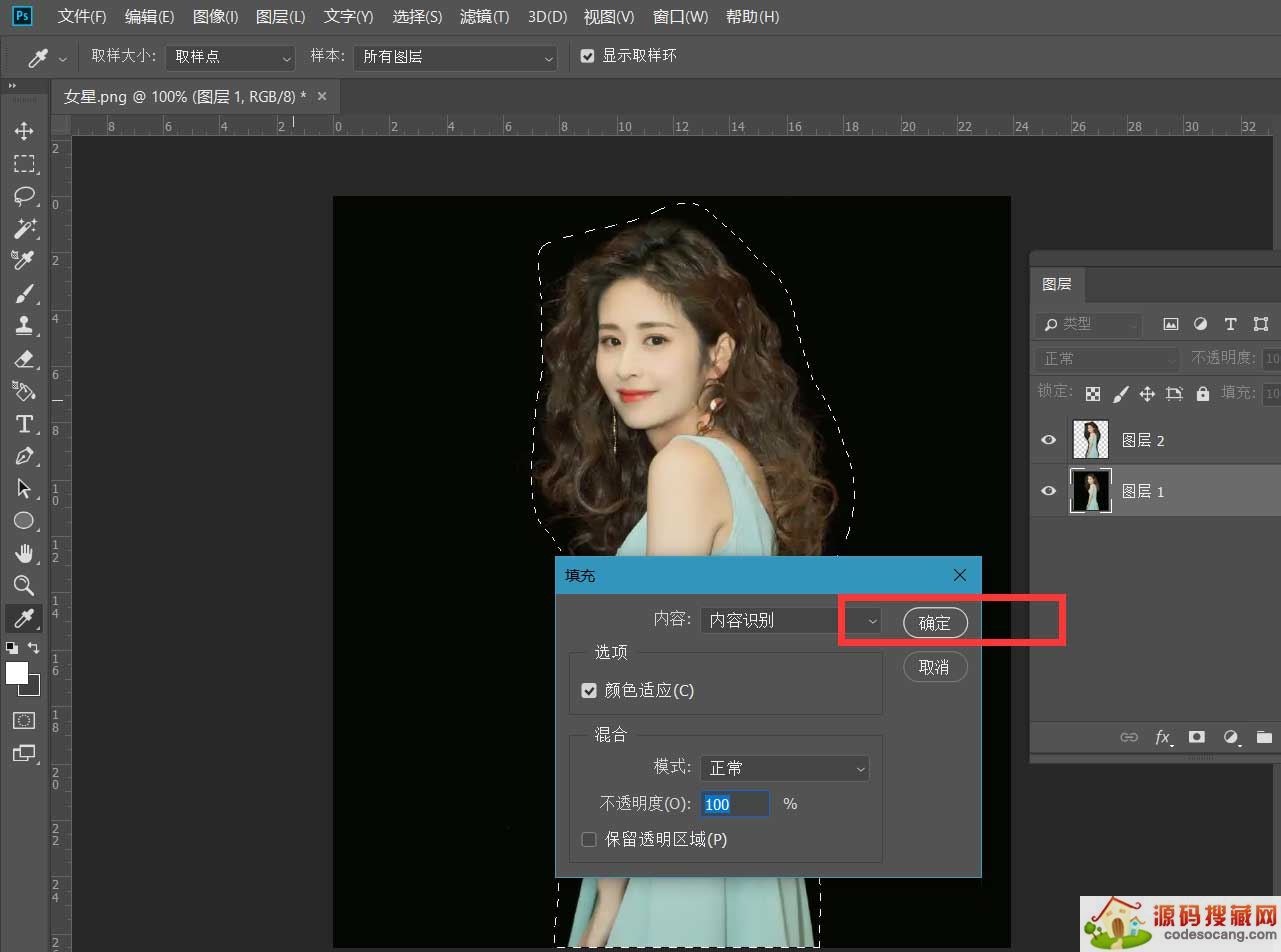Open 选择(S) menu
The width and height of the screenshot is (1281, 952).
point(417,17)
